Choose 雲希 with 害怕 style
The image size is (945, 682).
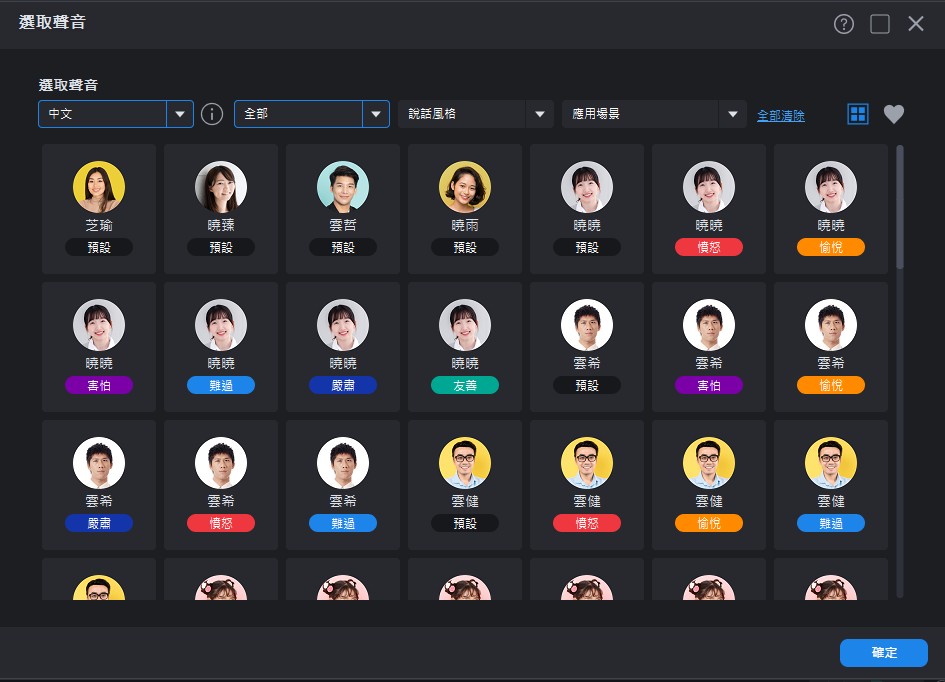[x=709, y=346]
